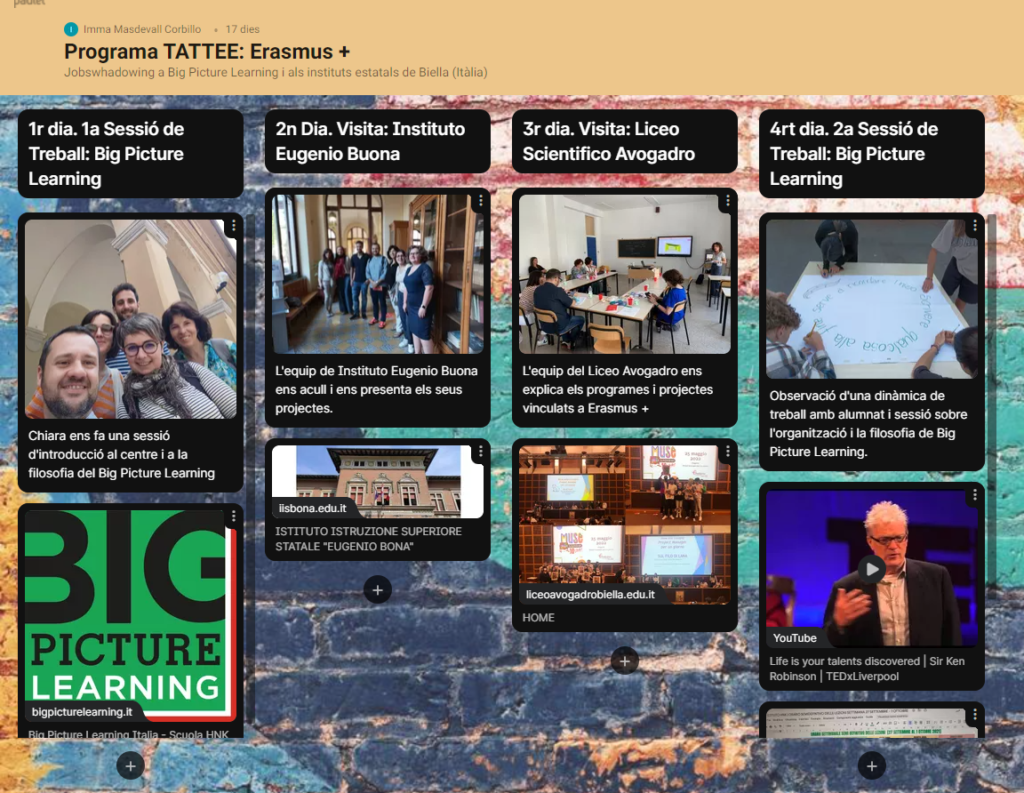Visit the liceoavogadrobiella.edu.it link

[x=590, y=594]
